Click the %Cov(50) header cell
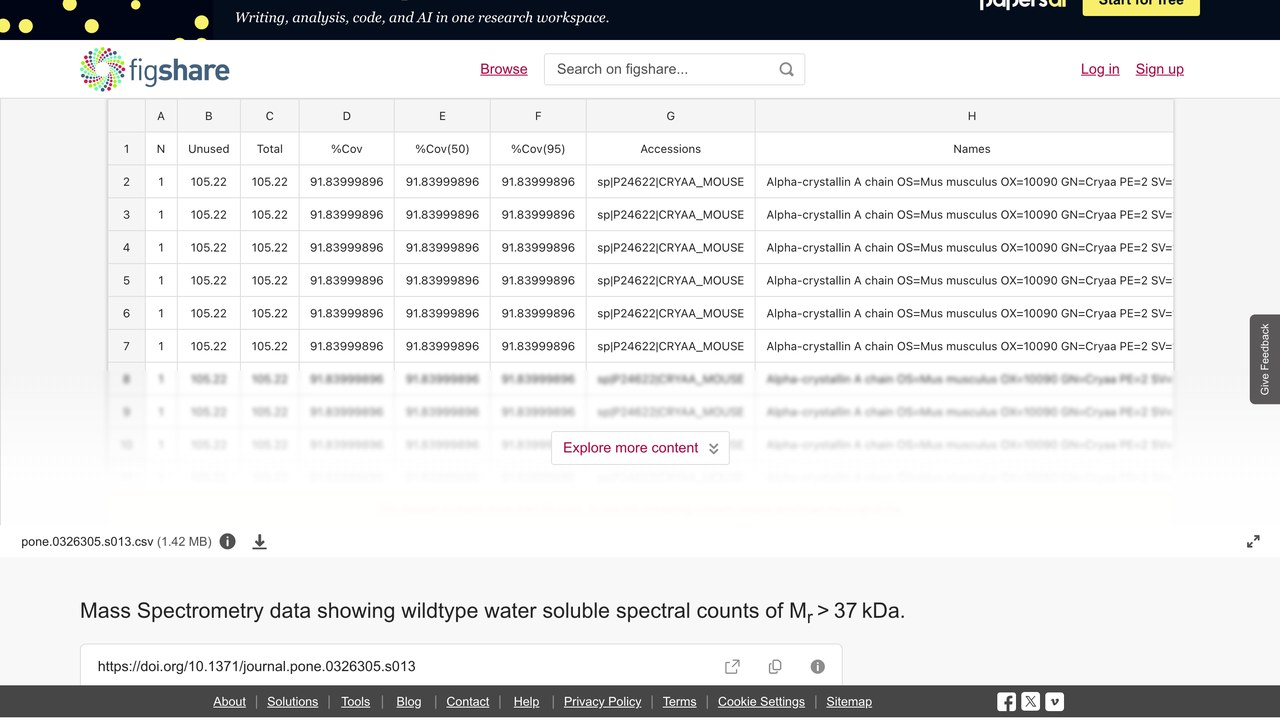The height and width of the screenshot is (720, 1280). [x=443, y=149]
